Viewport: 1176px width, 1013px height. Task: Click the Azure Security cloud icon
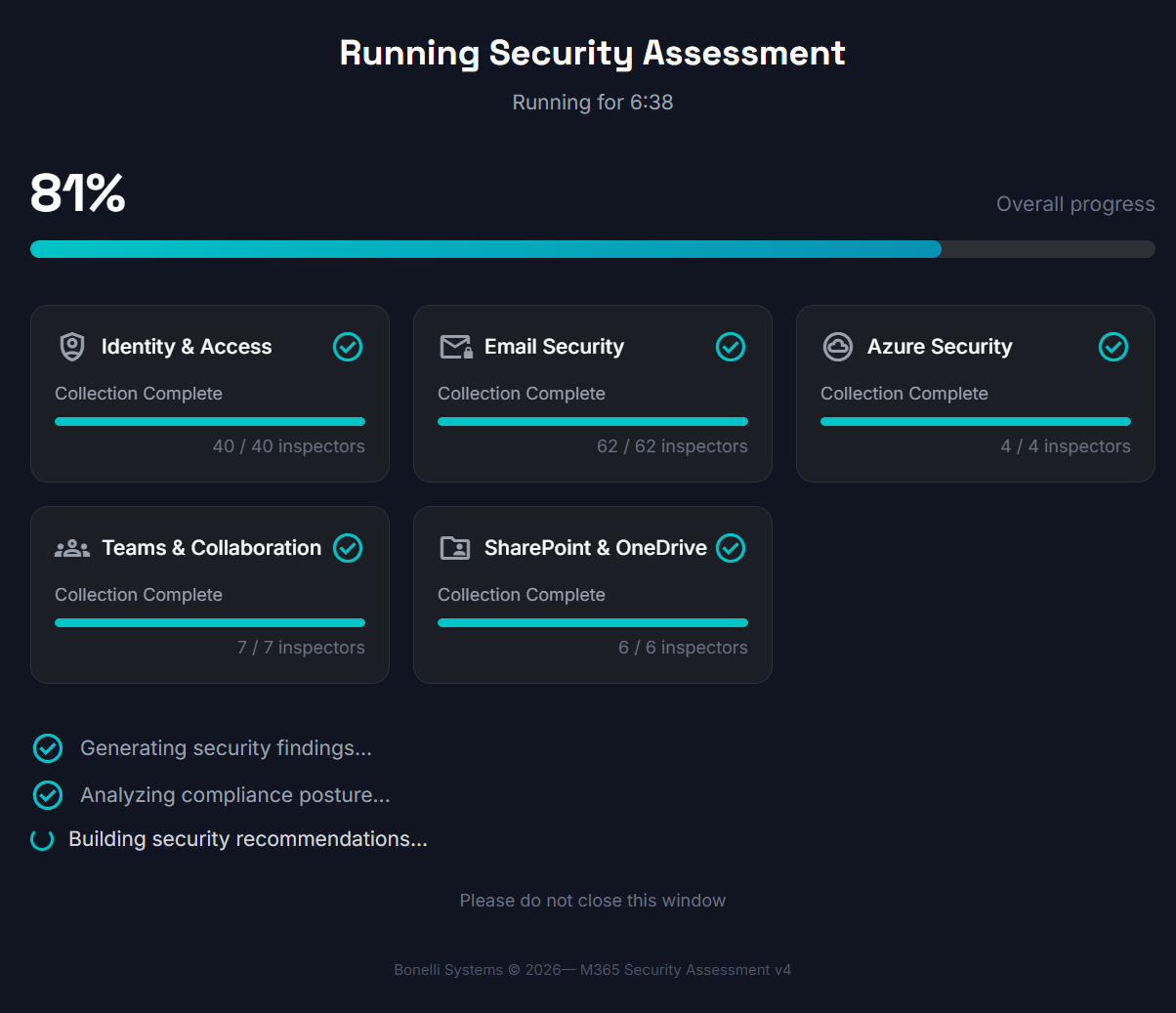(837, 347)
